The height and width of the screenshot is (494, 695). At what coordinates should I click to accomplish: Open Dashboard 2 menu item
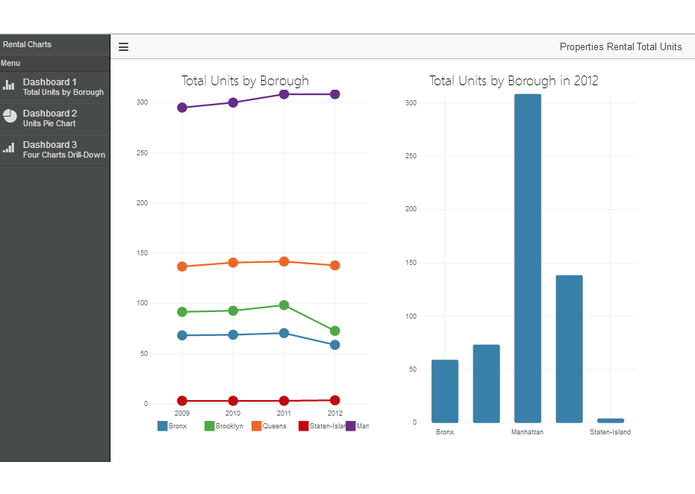55,118
